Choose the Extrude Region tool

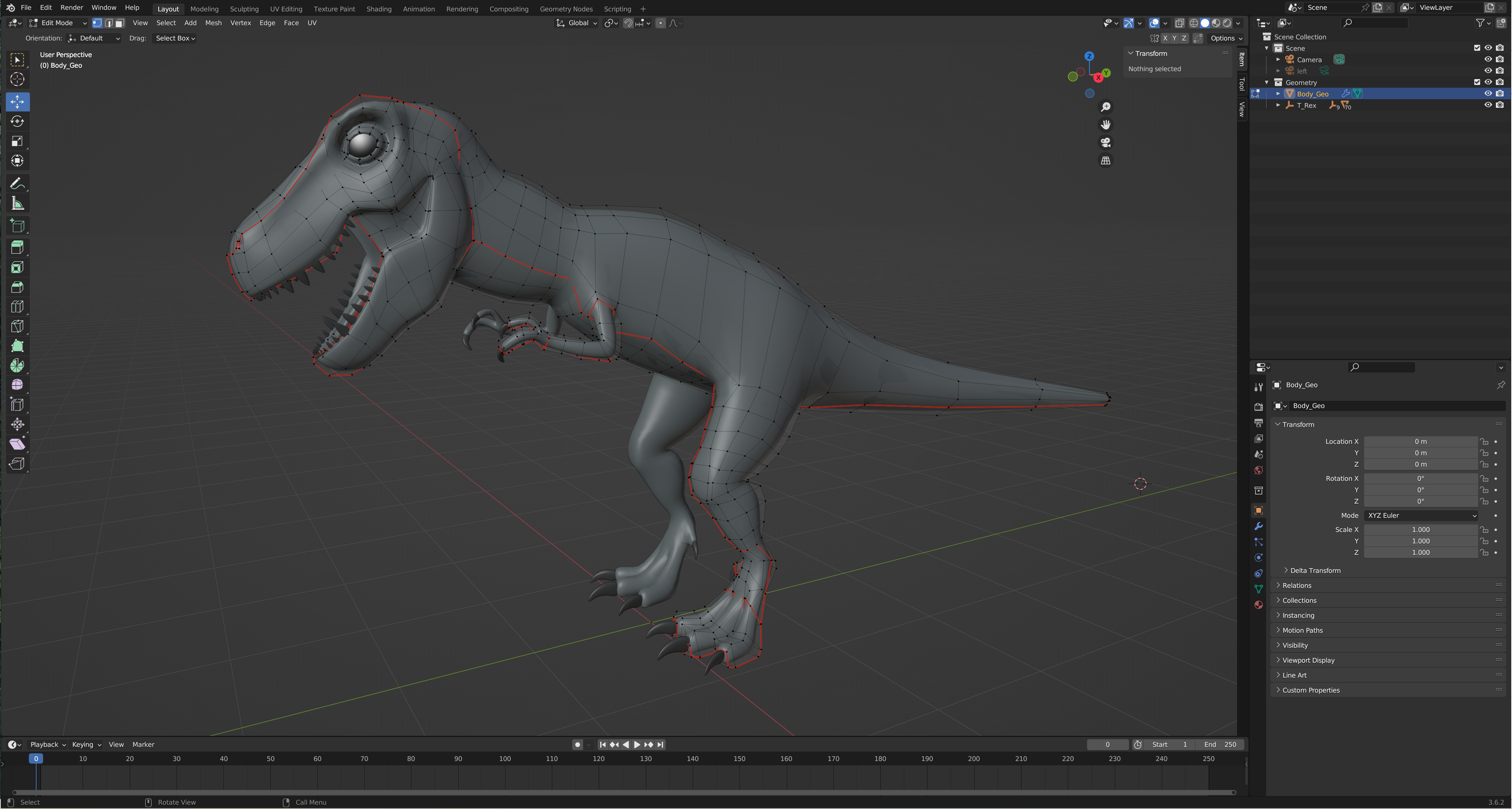(x=17, y=247)
